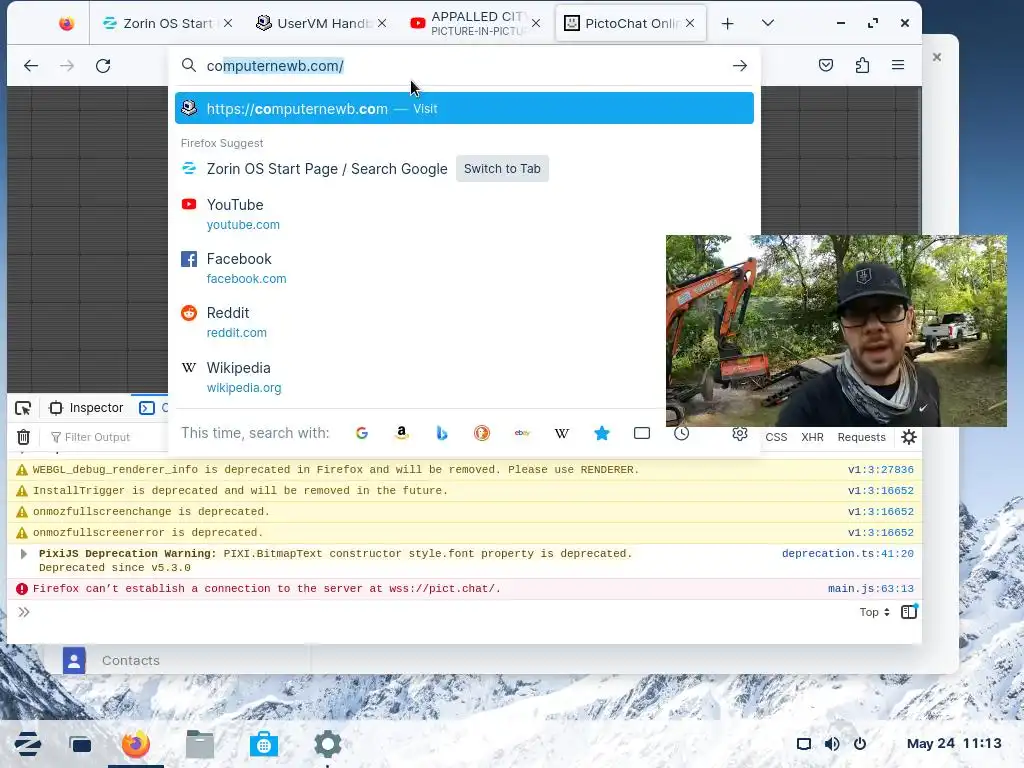Open the Top context selector dropdown

874,612
